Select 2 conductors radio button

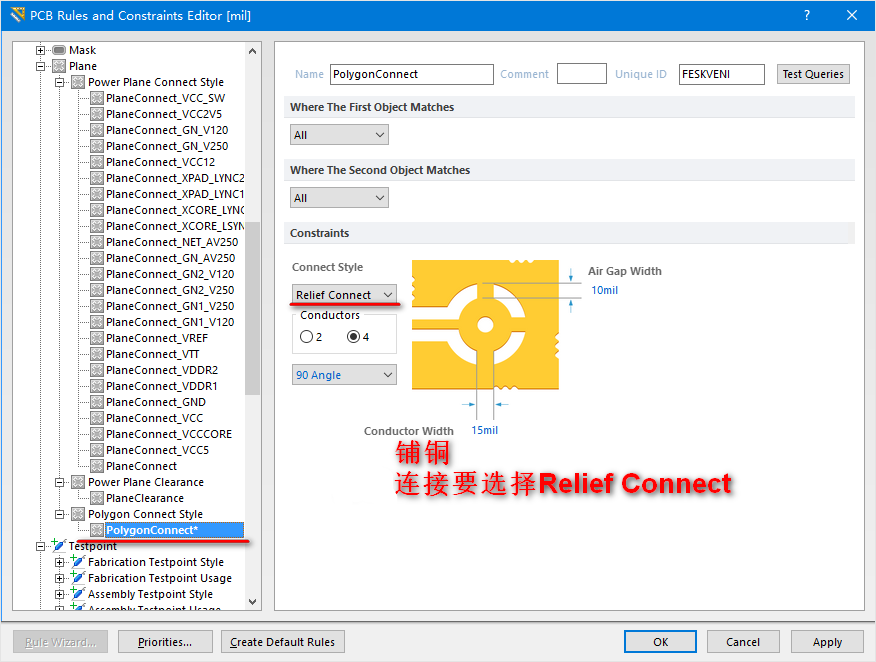coord(306,337)
